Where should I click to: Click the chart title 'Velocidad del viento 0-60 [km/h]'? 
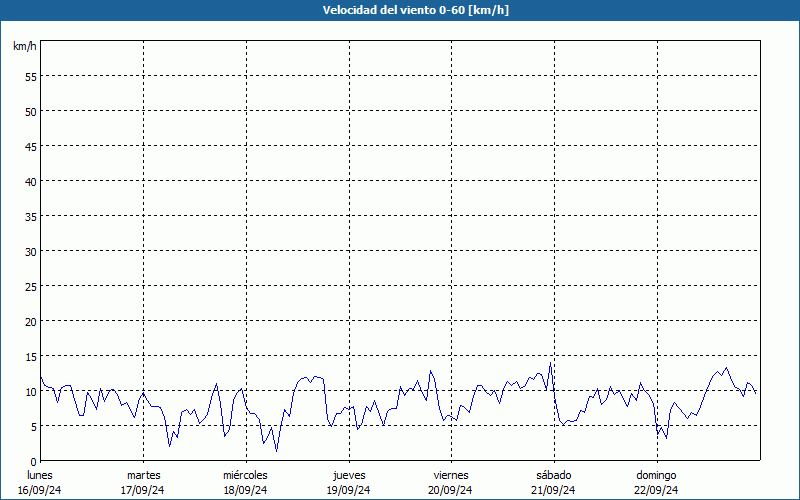pos(415,10)
